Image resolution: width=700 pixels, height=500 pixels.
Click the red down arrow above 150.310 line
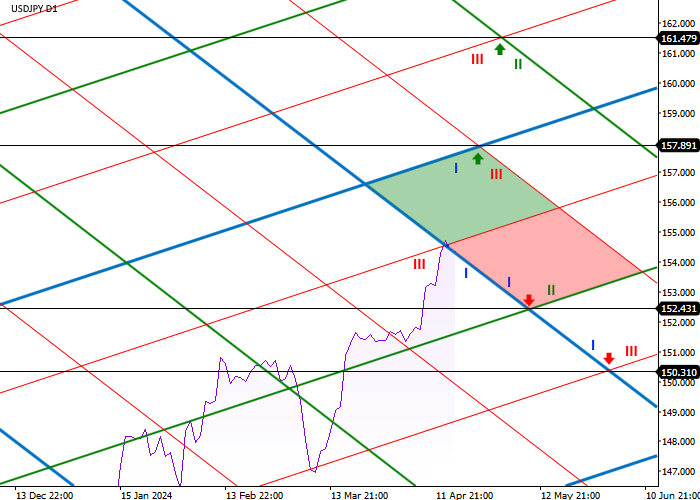point(608,358)
